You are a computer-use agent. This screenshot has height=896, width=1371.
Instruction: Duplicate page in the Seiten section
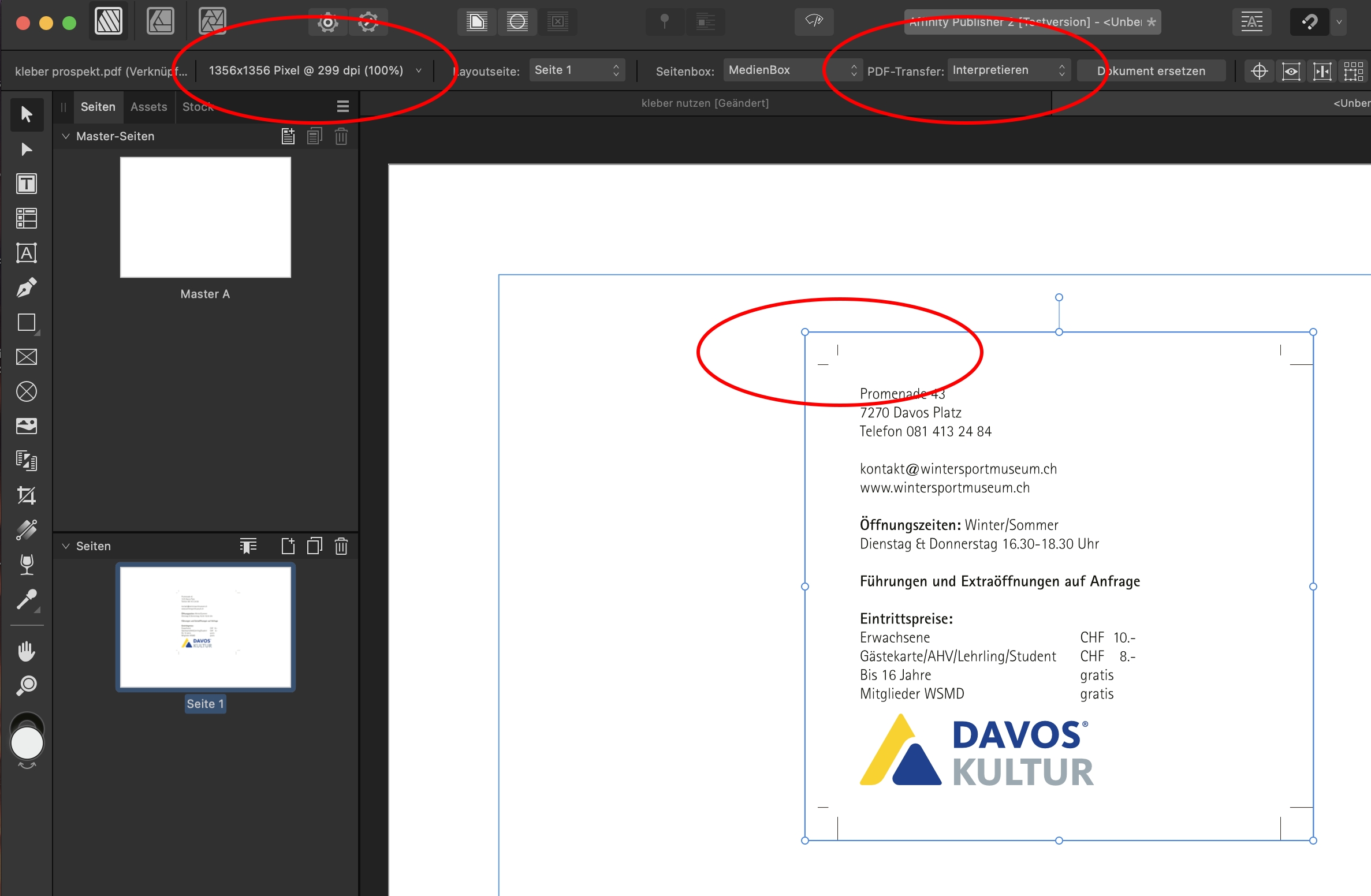click(314, 546)
